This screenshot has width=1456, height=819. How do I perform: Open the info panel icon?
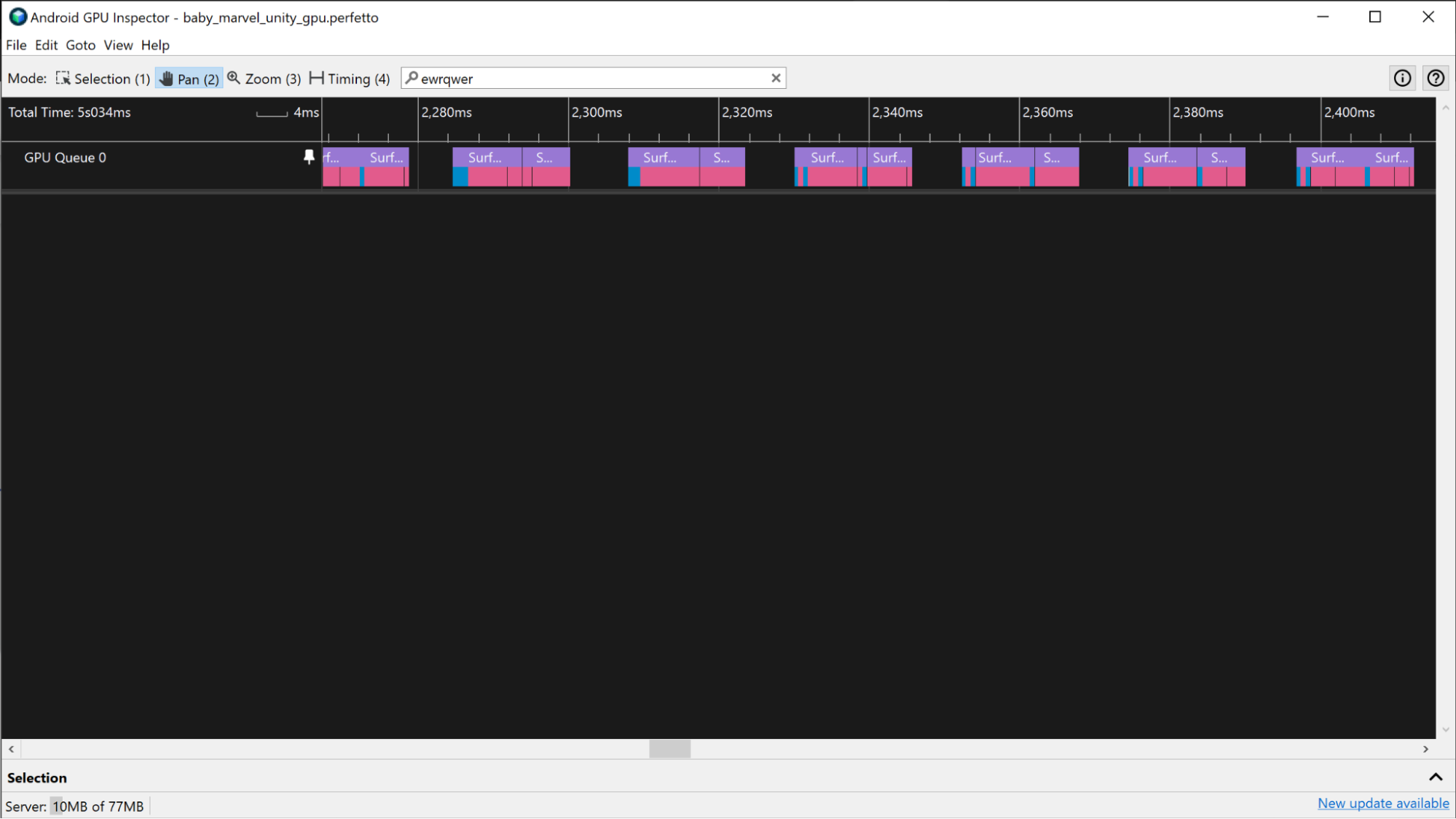(1402, 78)
